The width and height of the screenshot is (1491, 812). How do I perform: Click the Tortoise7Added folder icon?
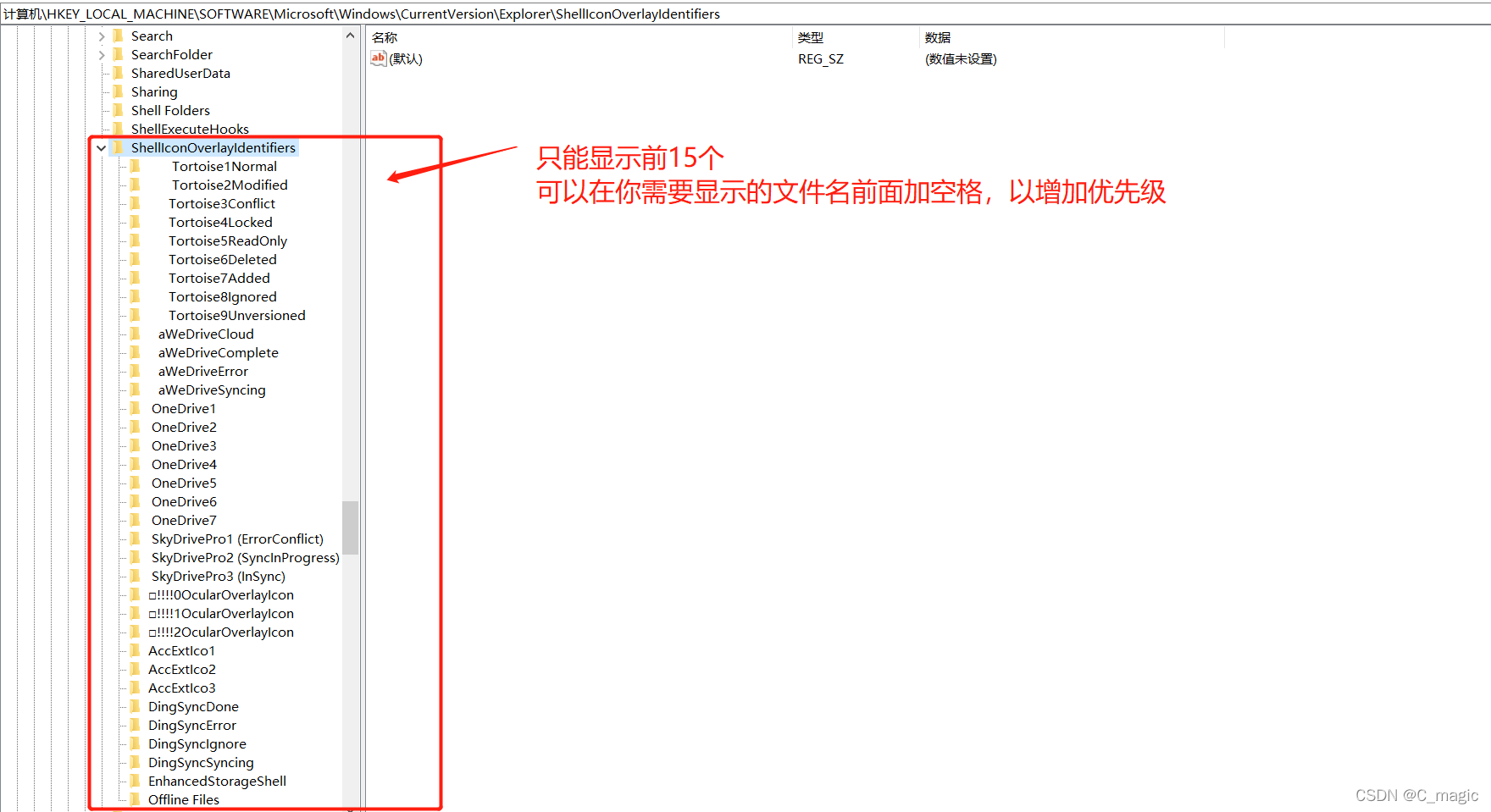point(136,278)
